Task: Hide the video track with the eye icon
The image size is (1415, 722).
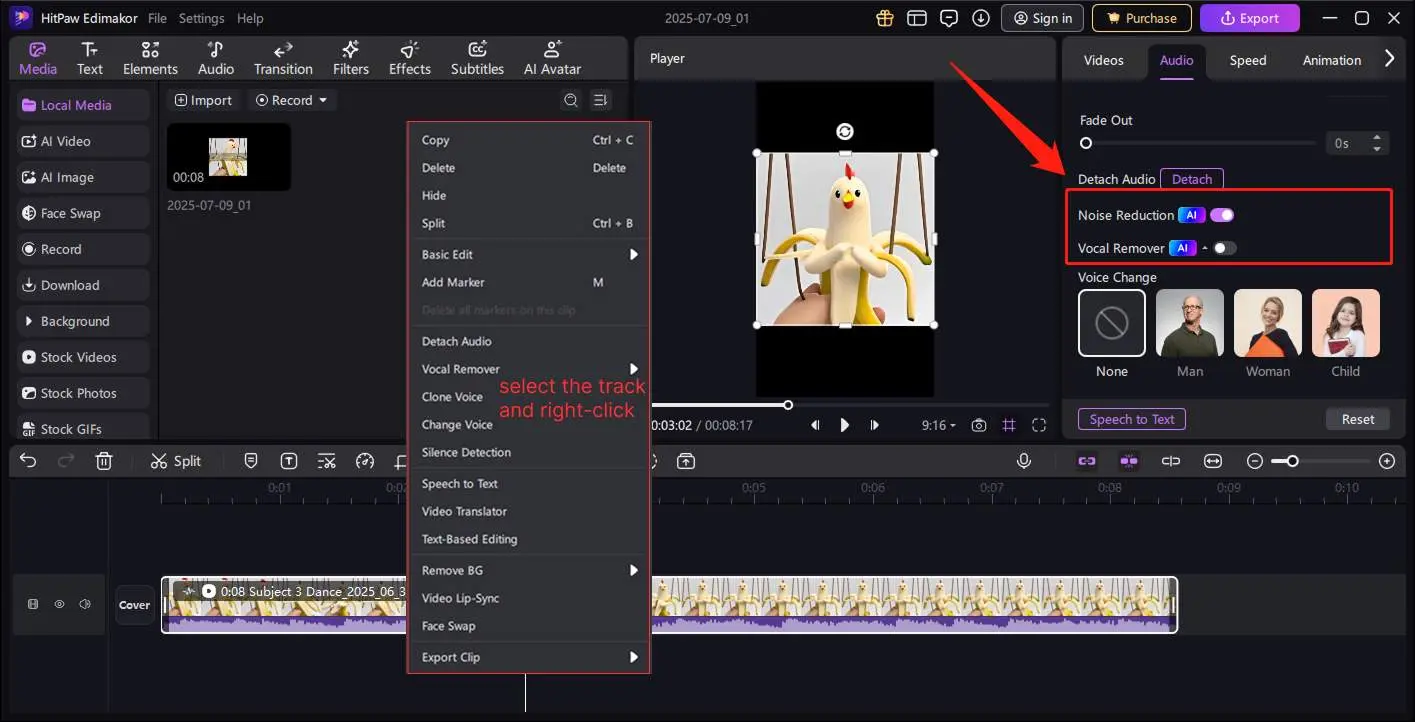Action: tap(59, 604)
